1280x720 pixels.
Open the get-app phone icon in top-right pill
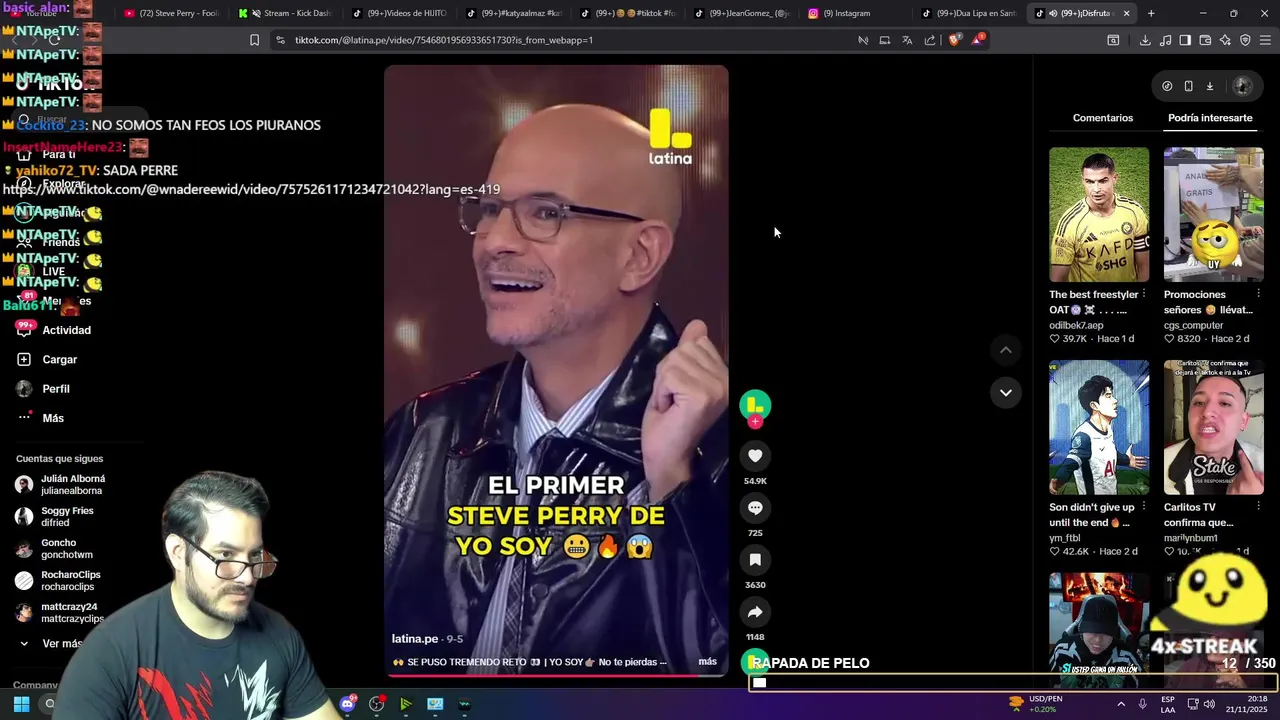(x=1188, y=86)
